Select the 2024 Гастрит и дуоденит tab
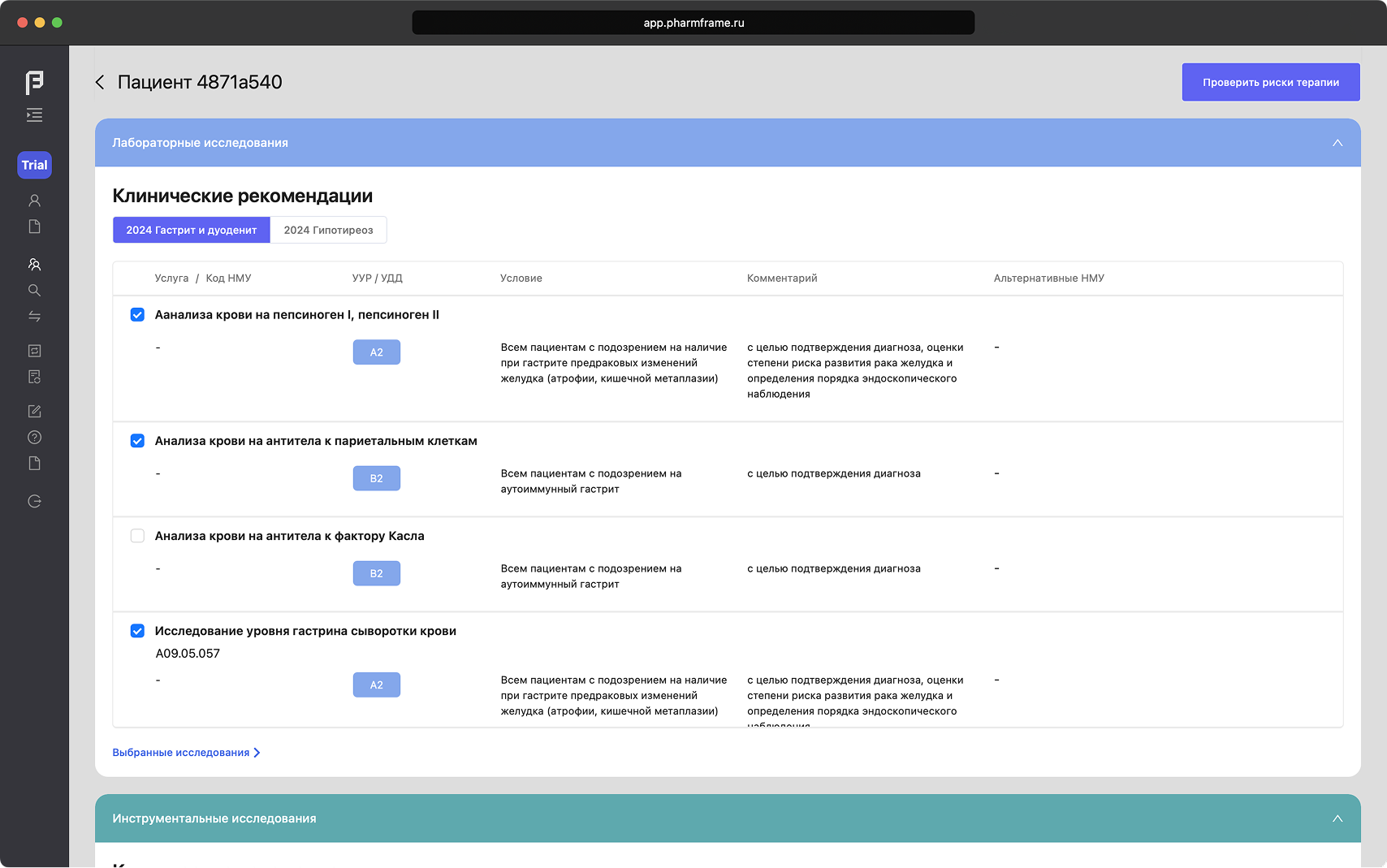The width and height of the screenshot is (1387, 868). pyautogui.click(x=191, y=230)
